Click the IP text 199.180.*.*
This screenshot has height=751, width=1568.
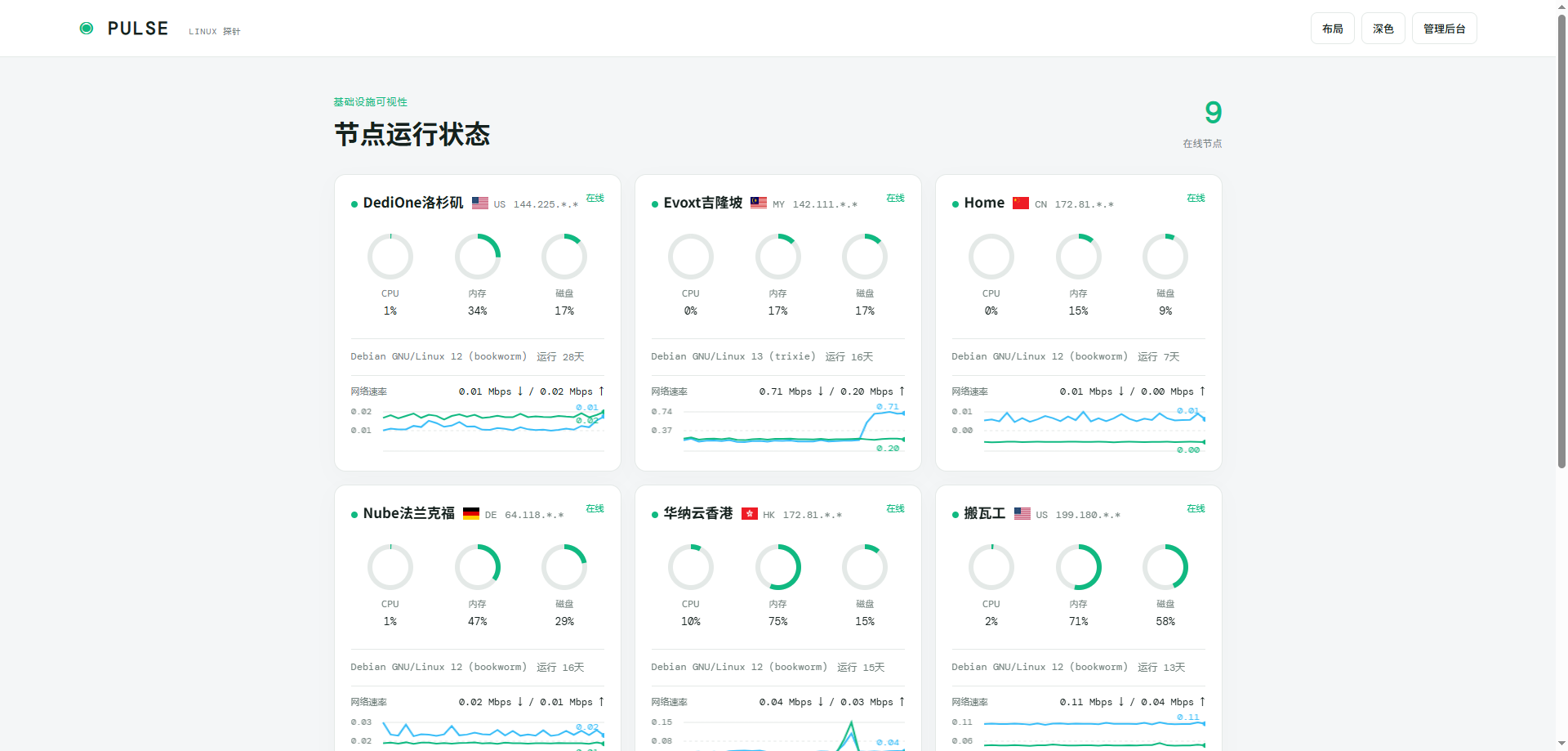click(1088, 515)
